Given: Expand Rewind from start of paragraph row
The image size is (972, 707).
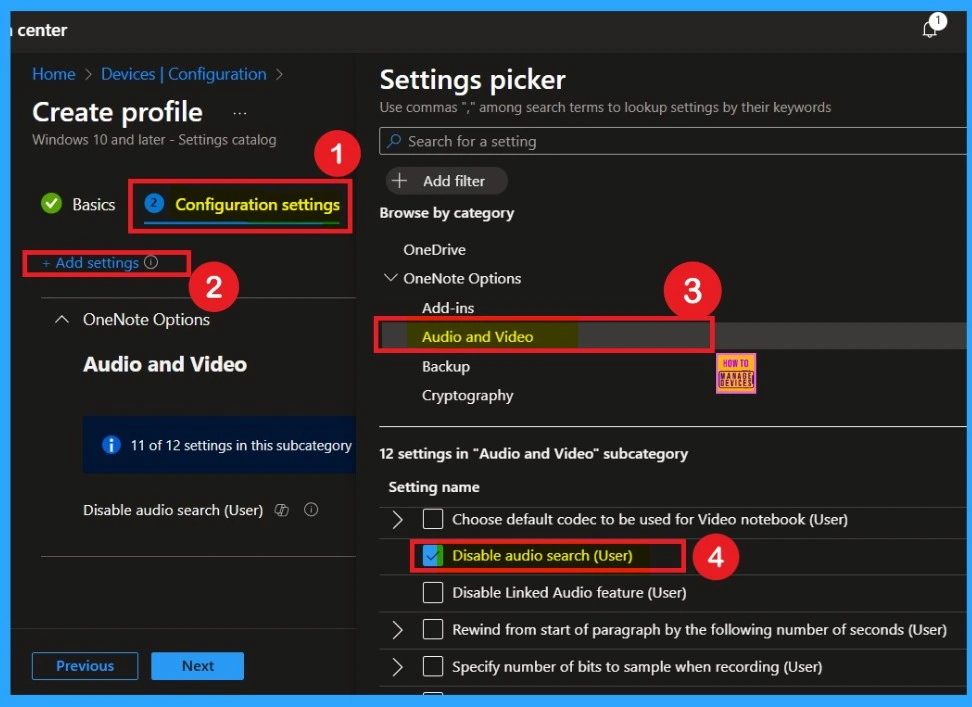Looking at the screenshot, I should coord(397,630).
